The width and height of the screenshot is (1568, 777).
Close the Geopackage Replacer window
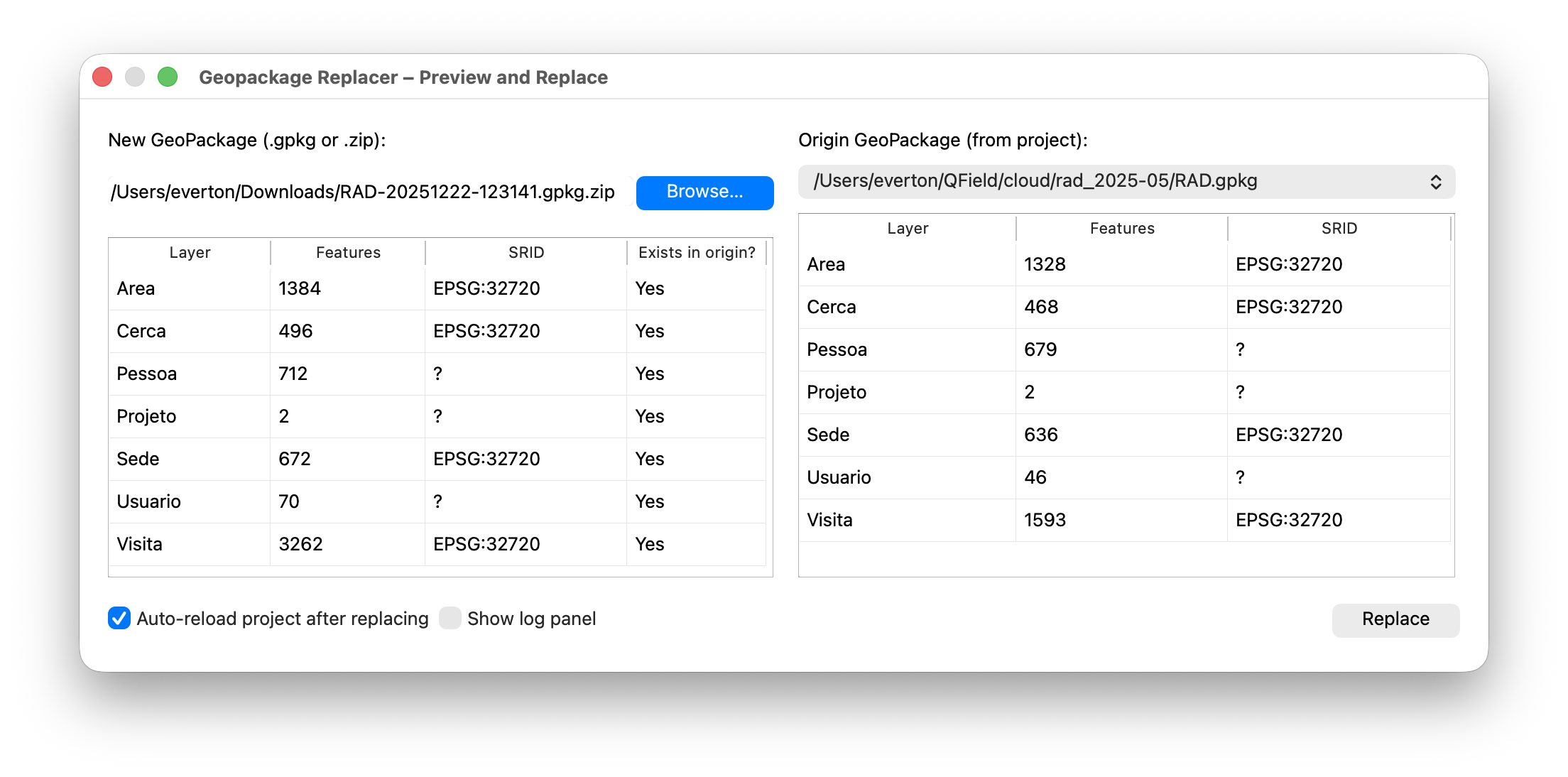pyautogui.click(x=102, y=77)
